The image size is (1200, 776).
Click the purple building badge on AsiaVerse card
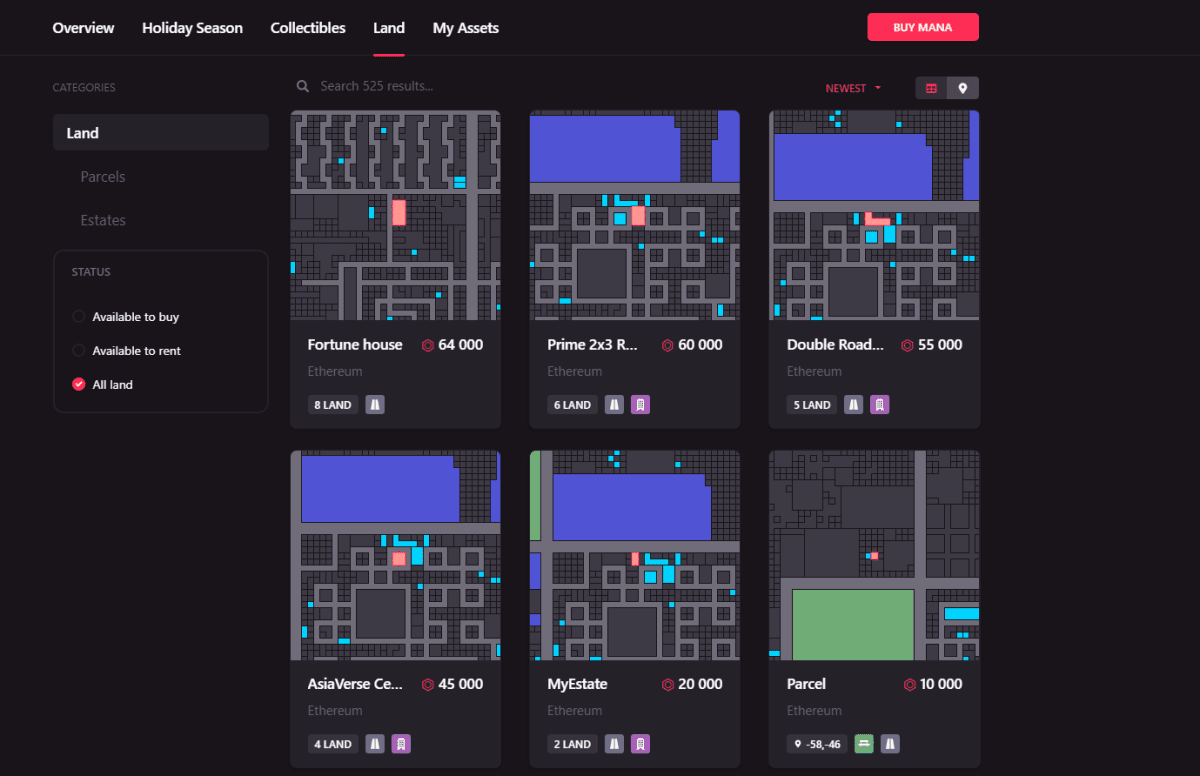click(x=403, y=744)
